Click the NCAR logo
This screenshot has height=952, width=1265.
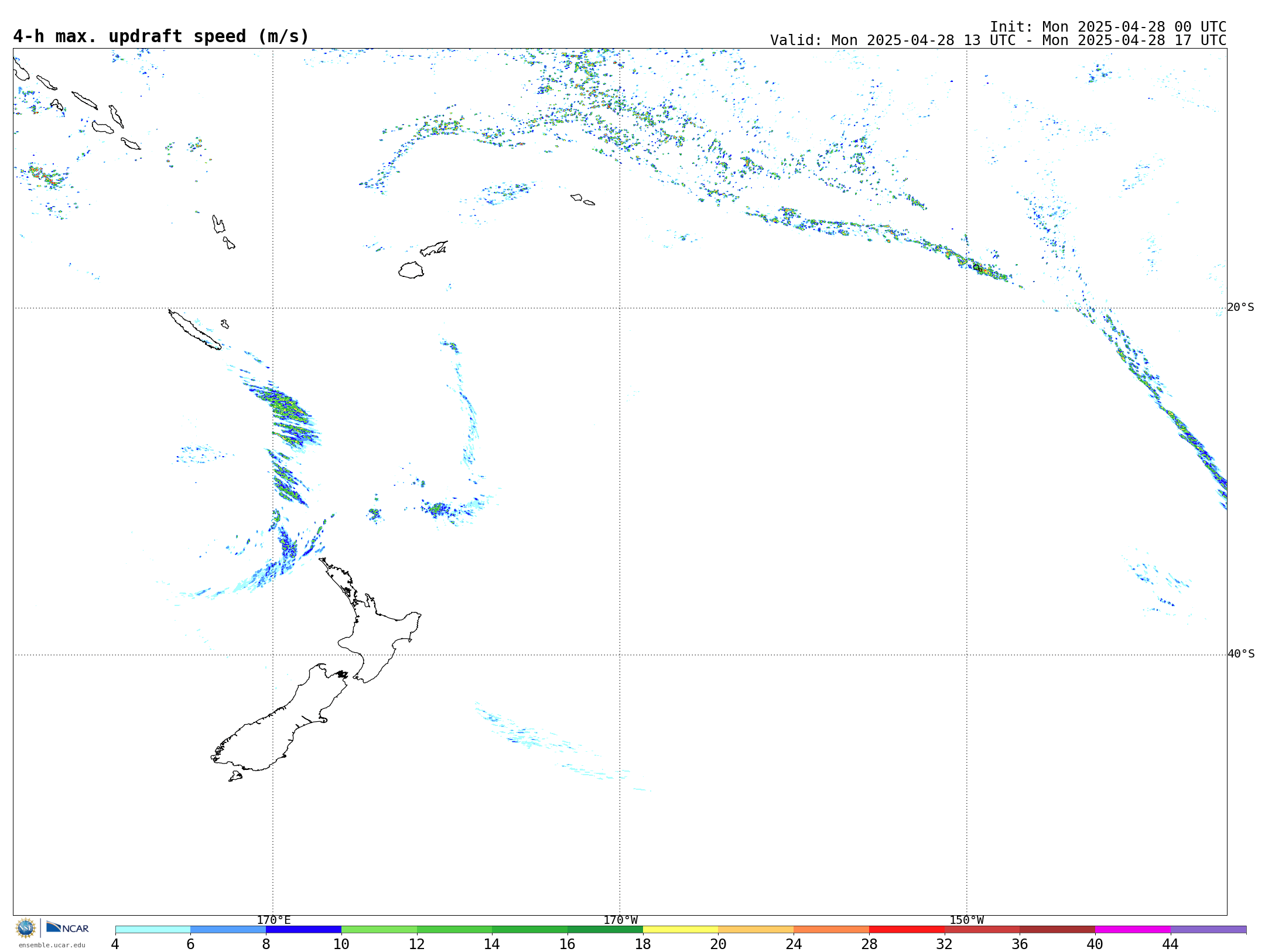(67, 927)
